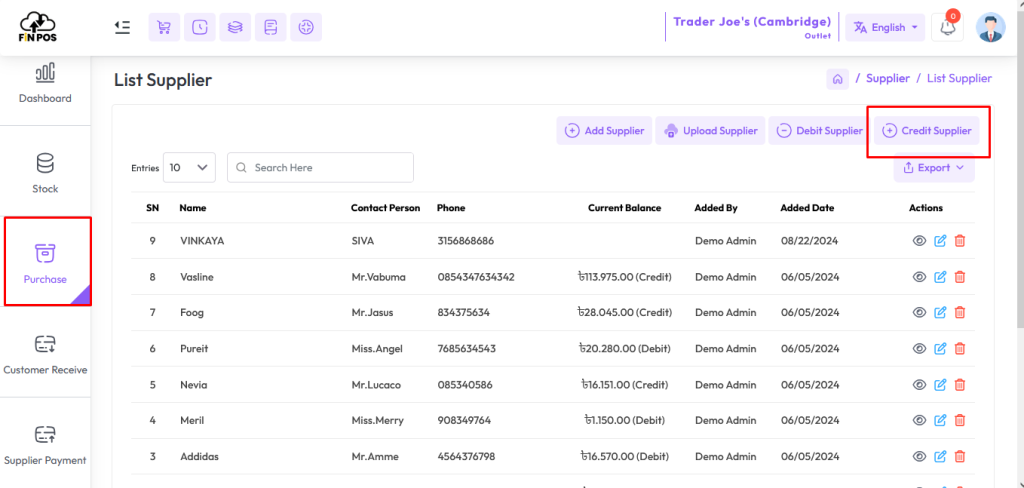
Task: Sort by the Current Balance column header
Action: [624, 208]
